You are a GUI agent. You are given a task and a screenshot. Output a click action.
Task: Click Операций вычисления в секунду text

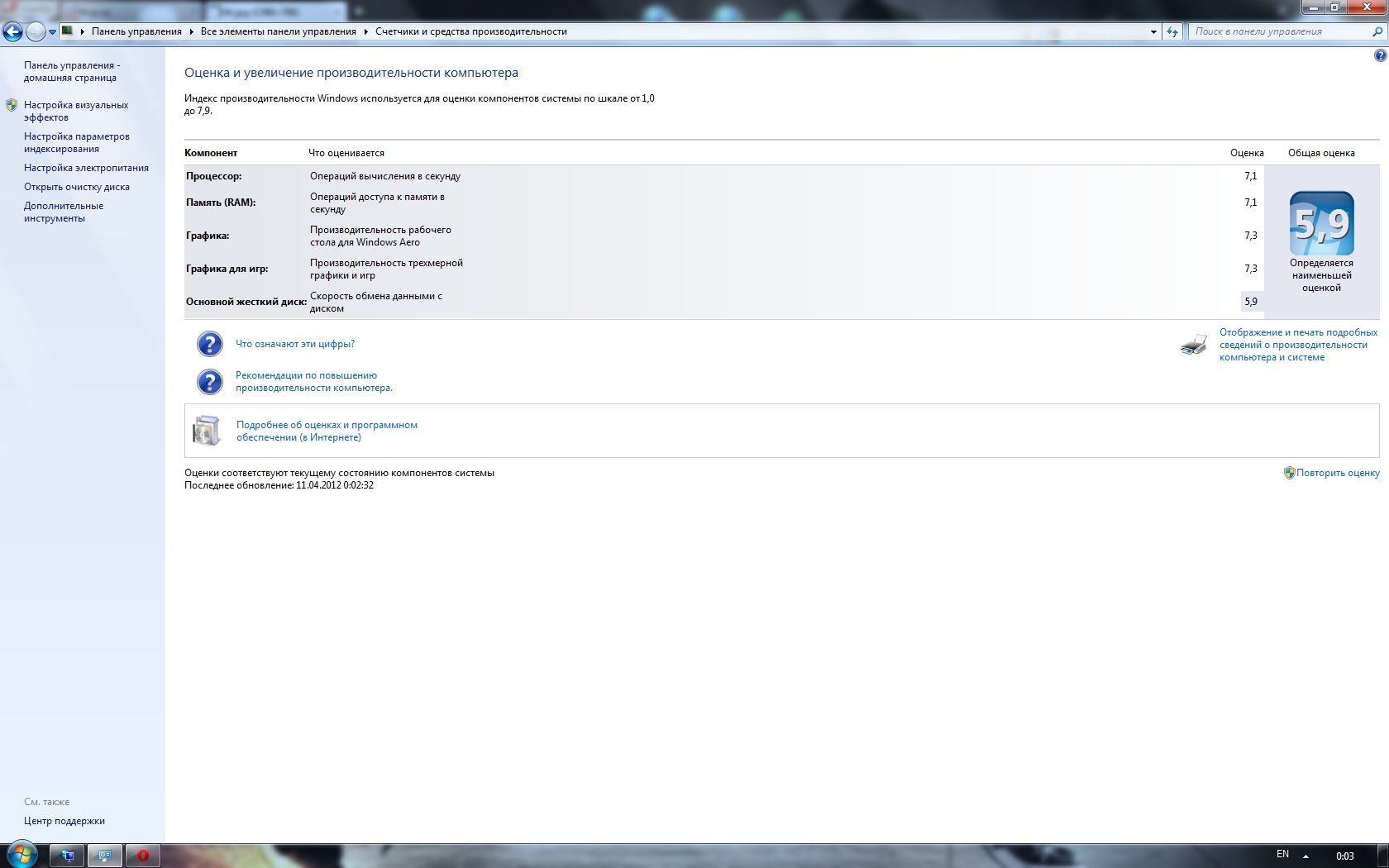(385, 176)
